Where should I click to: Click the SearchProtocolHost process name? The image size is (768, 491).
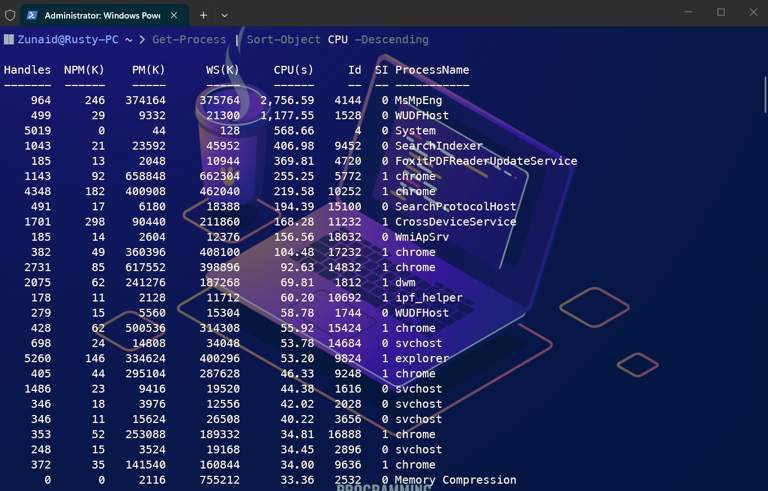click(x=456, y=207)
